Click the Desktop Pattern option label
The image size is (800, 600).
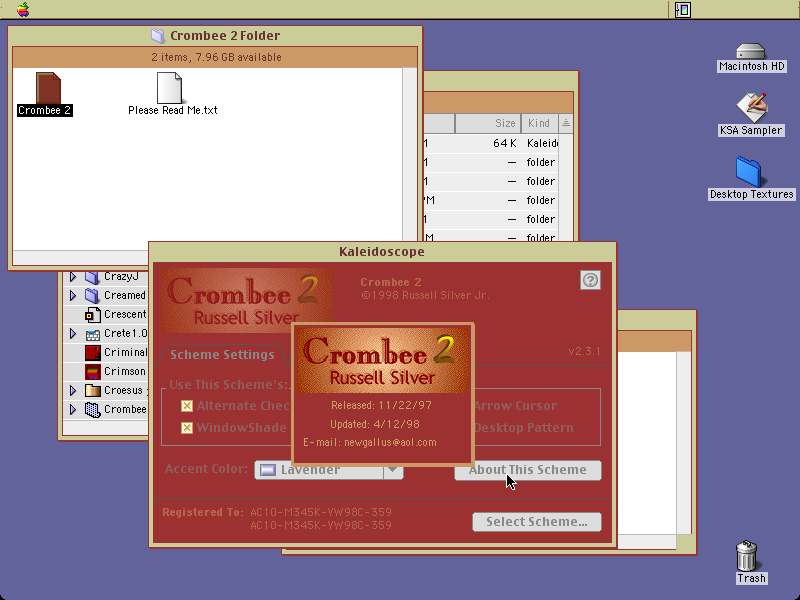(x=523, y=428)
